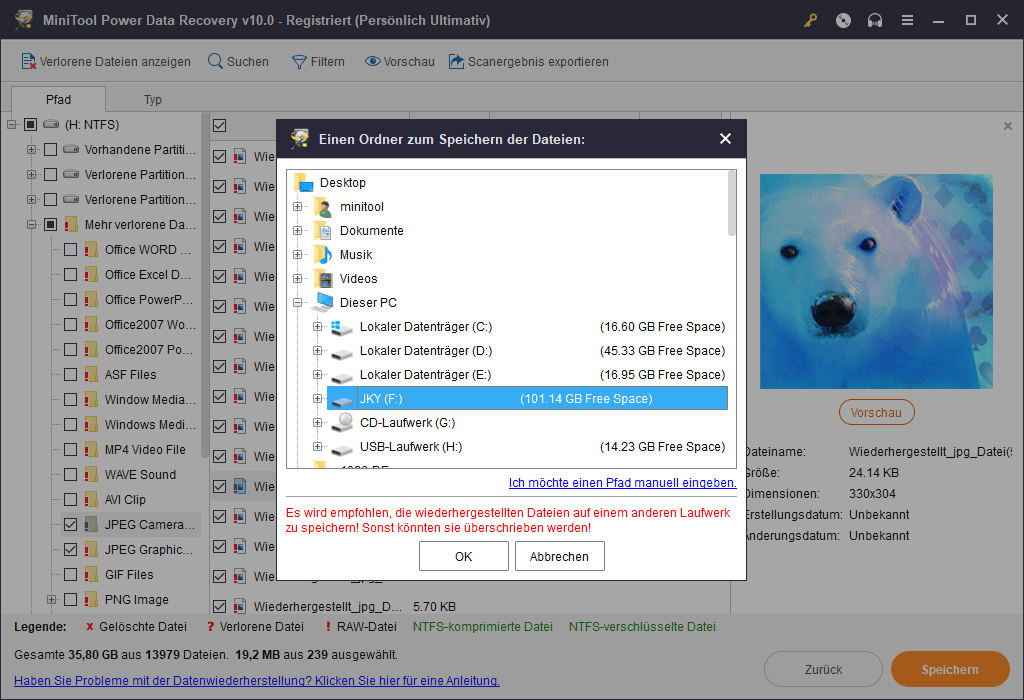This screenshot has width=1024, height=700.
Task: Click the Vorschau eye icon in toolbar
Action: pyautogui.click(x=372, y=62)
